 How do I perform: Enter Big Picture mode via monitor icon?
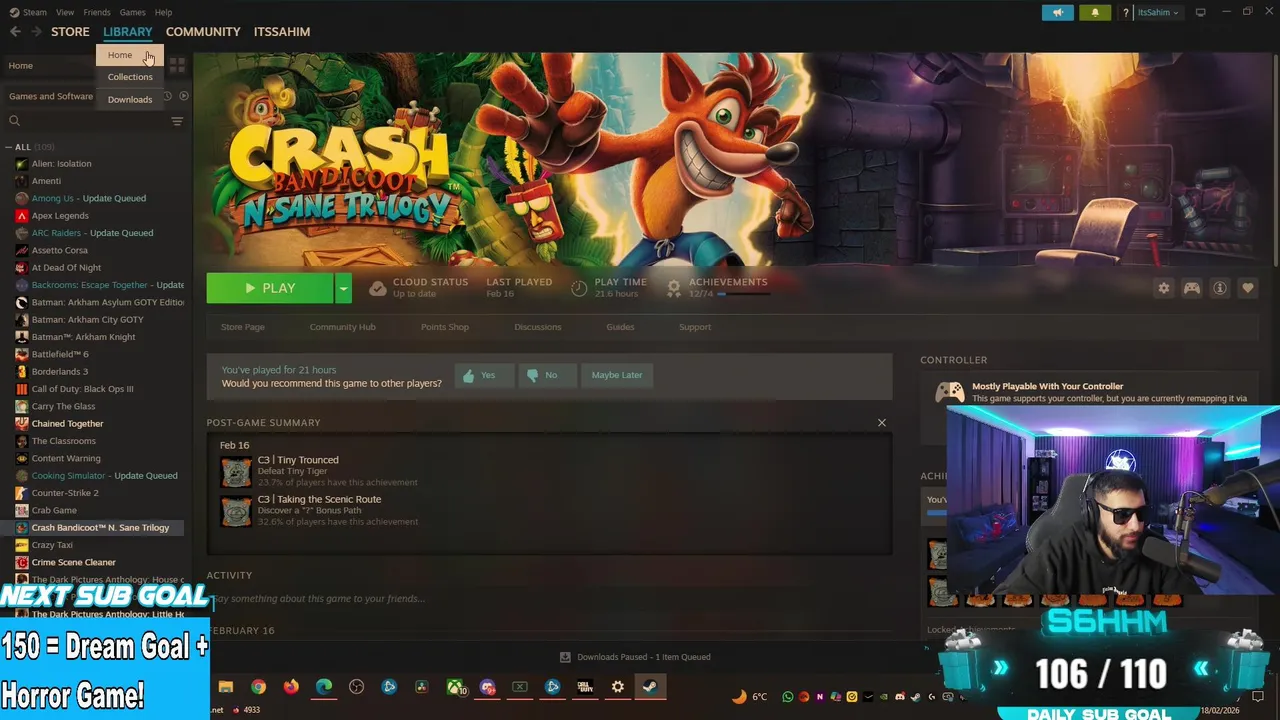pyautogui.click(x=1201, y=12)
